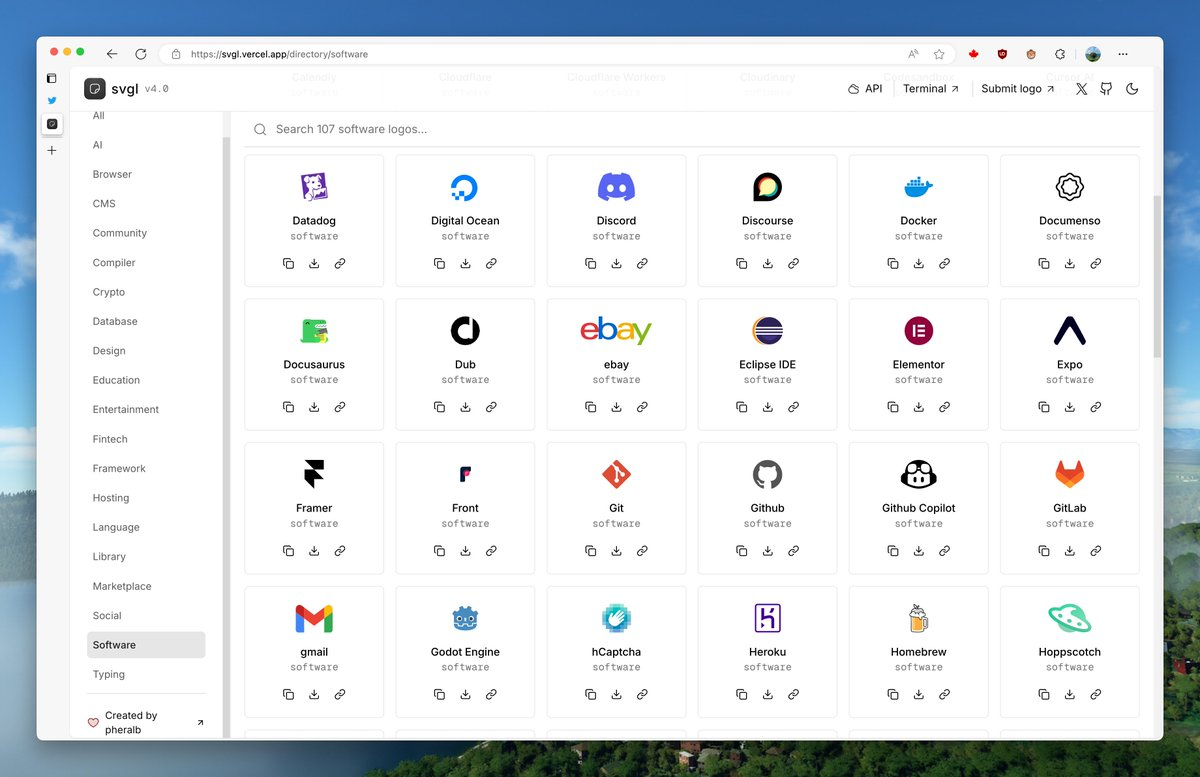
Task: Toggle dark mode with the moon icon
Action: pos(1132,89)
